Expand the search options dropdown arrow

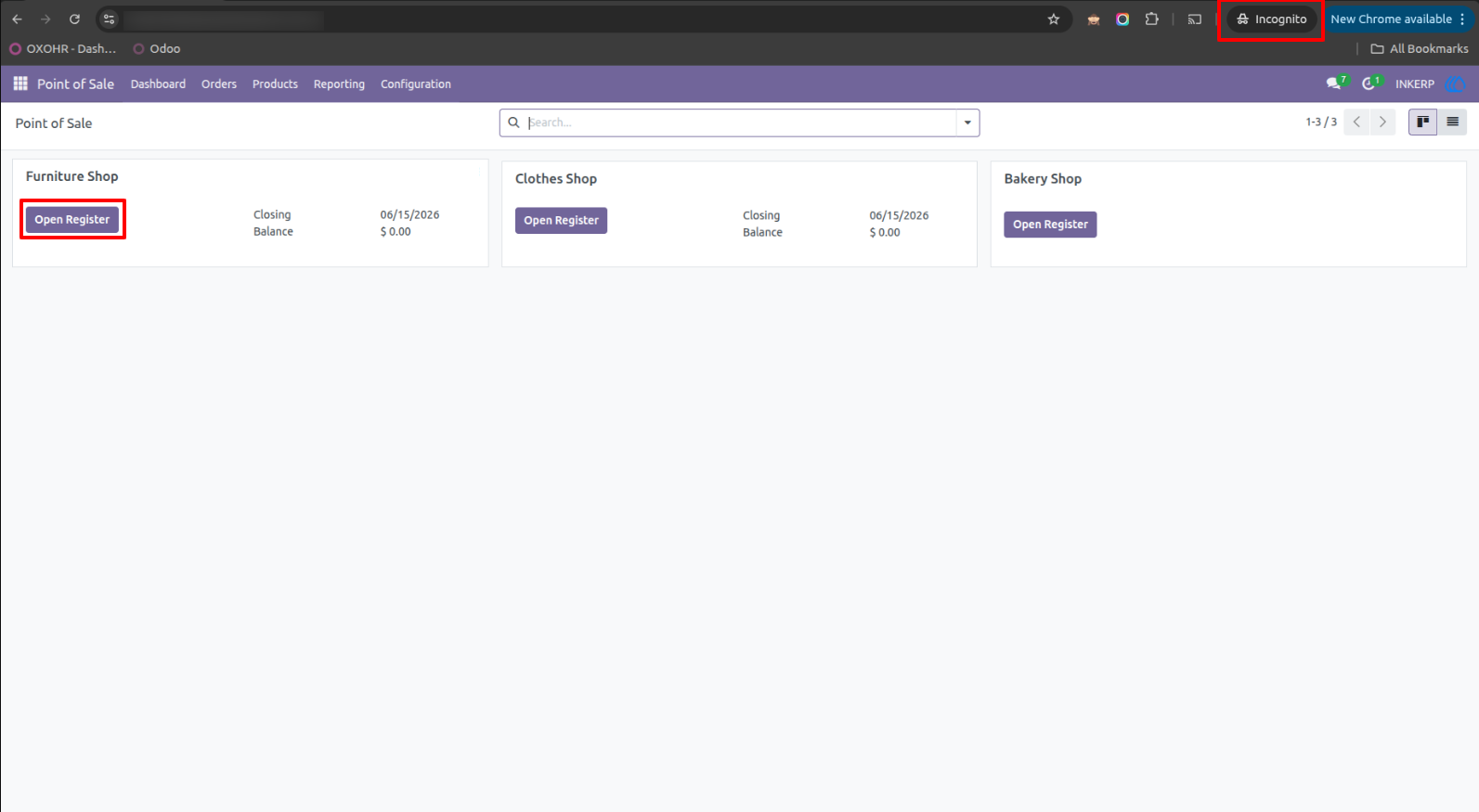tap(967, 122)
